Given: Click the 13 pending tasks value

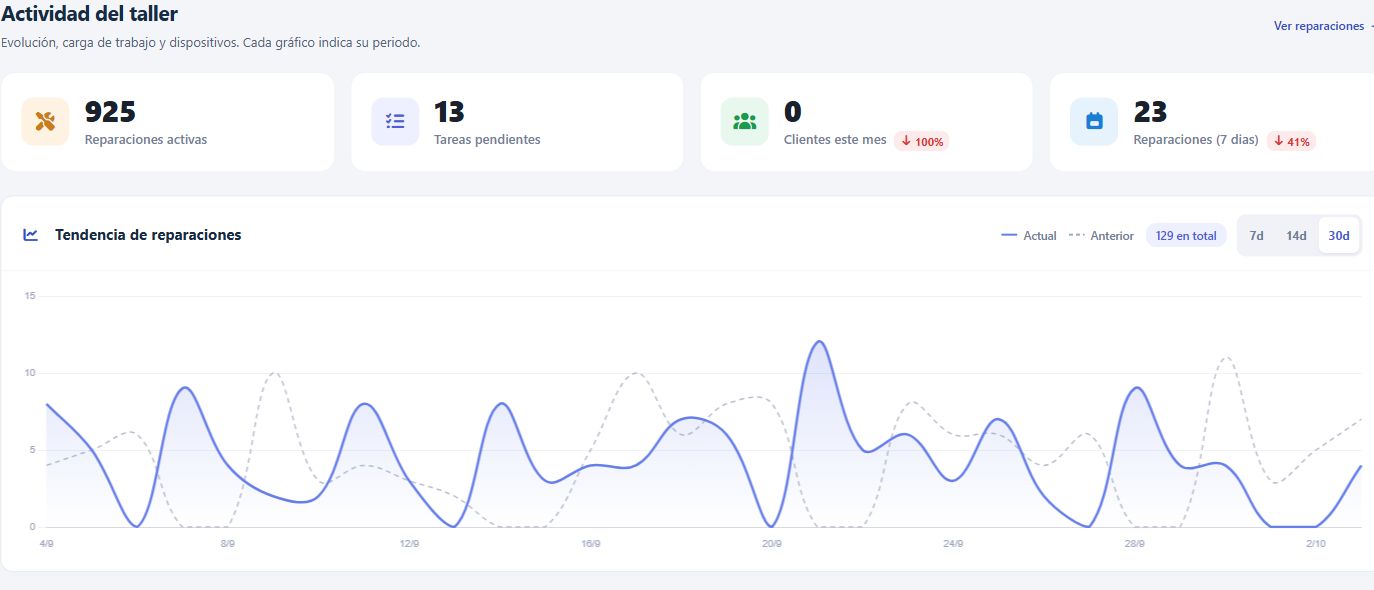Looking at the screenshot, I should point(449,112).
